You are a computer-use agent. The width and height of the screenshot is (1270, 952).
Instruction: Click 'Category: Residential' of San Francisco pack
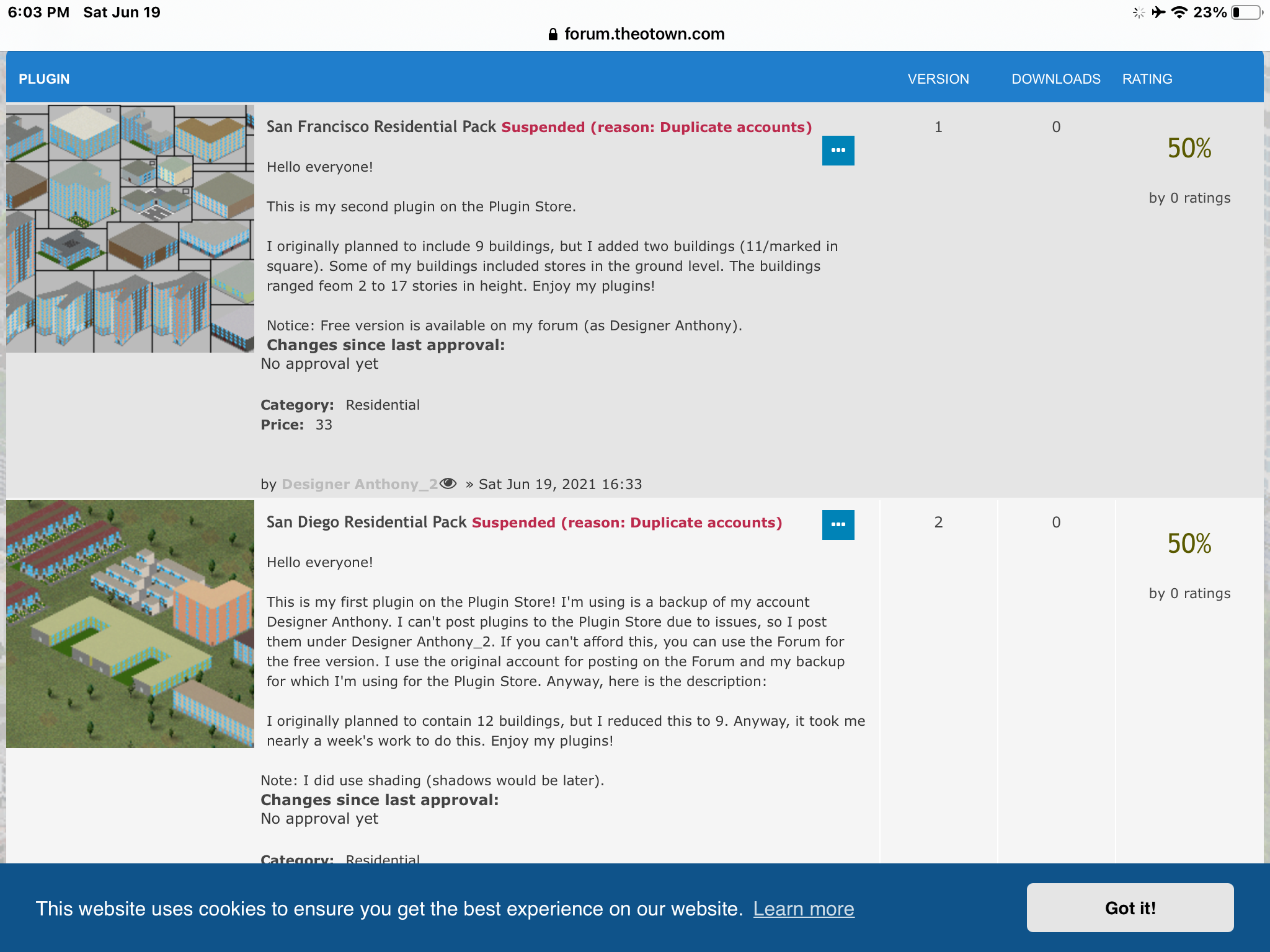tap(340, 405)
